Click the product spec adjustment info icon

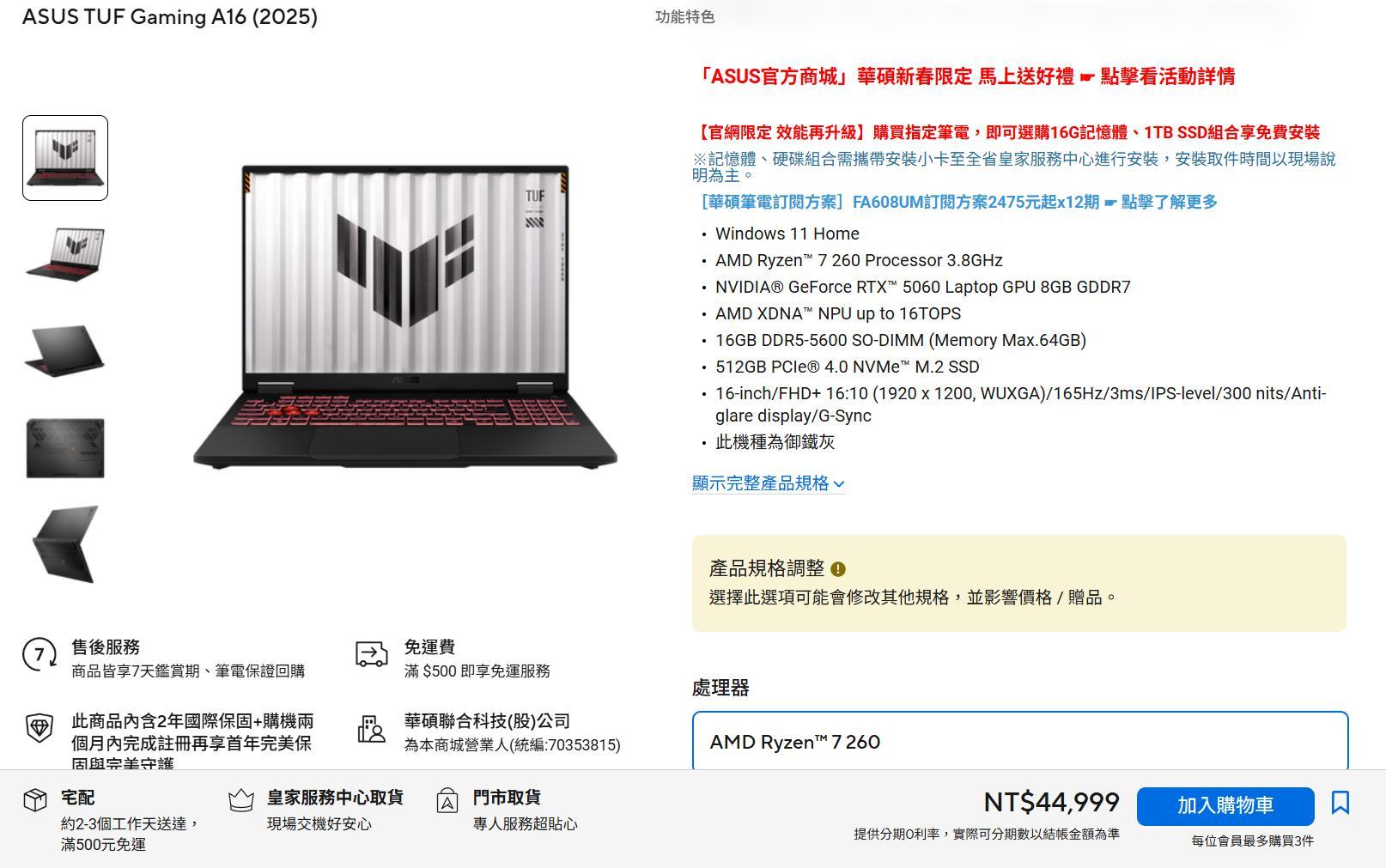838,569
